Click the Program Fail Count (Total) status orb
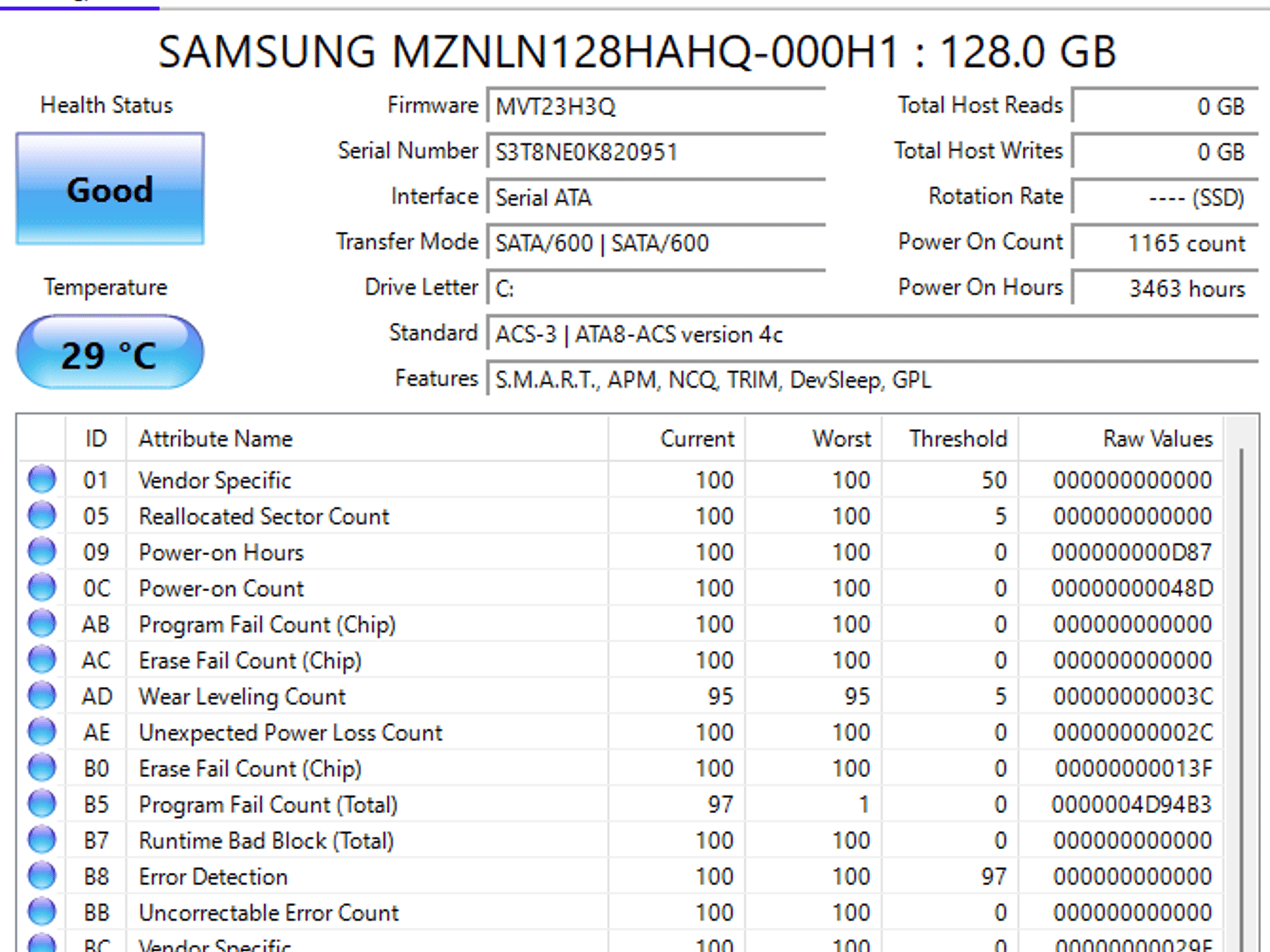The width and height of the screenshot is (1270, 952). coord(42,803)
